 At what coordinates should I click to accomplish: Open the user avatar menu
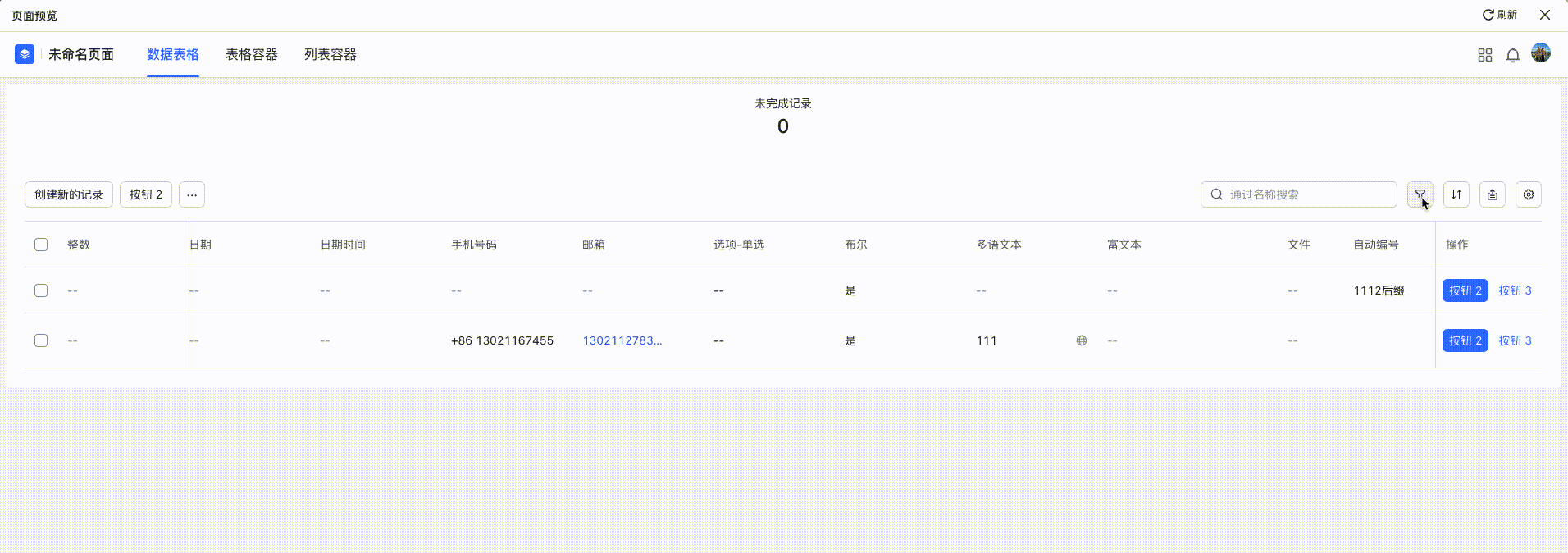[1541, 53]
